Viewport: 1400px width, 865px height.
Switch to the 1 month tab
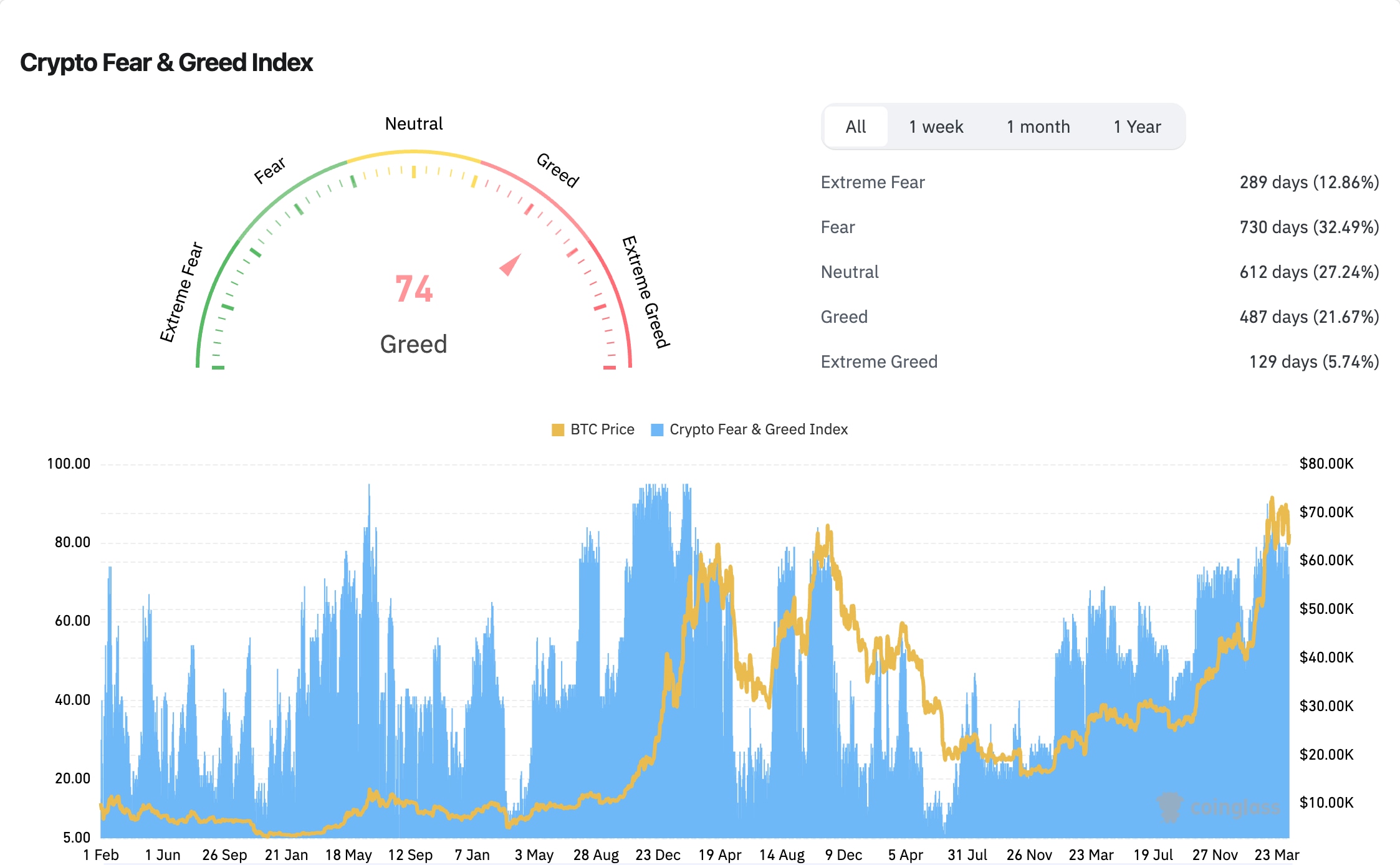tap(1038, 127)
